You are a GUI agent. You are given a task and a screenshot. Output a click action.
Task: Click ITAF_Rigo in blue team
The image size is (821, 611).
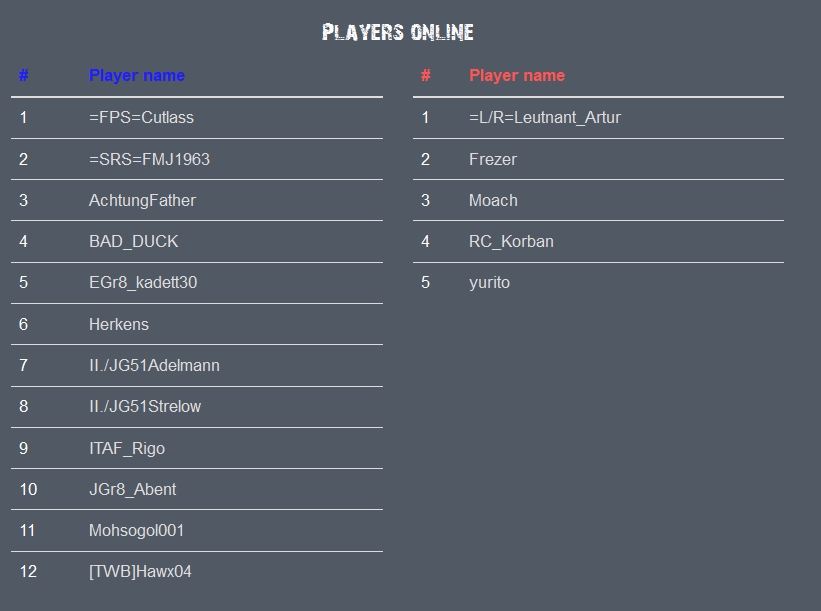tap(127, 449)
